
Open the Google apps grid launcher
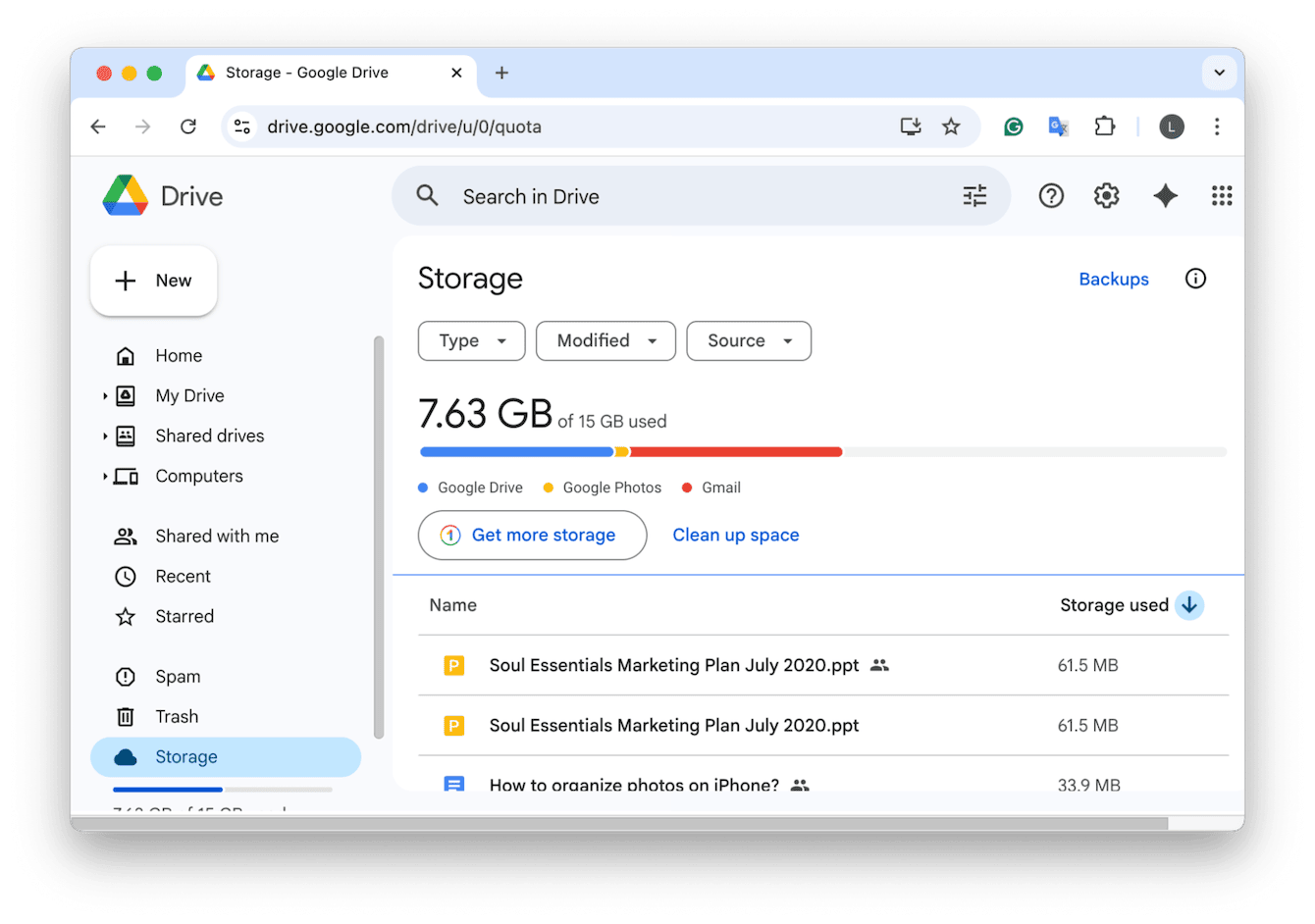tap(1222, 195)
